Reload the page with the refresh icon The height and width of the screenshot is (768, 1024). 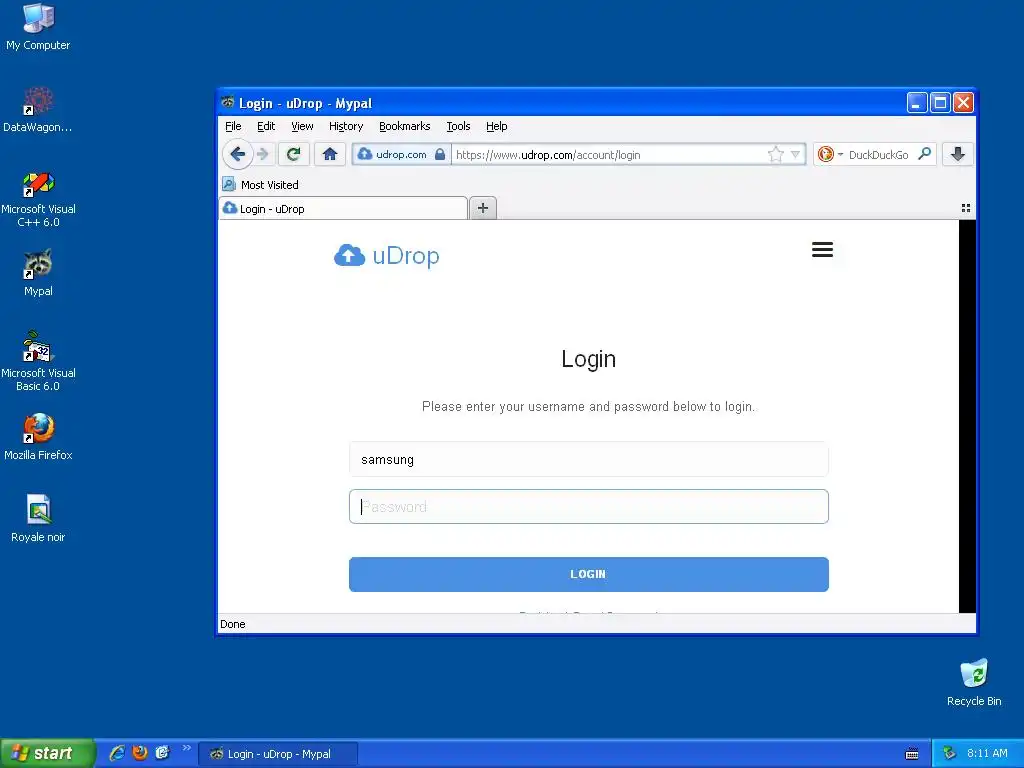coord(293,154)
